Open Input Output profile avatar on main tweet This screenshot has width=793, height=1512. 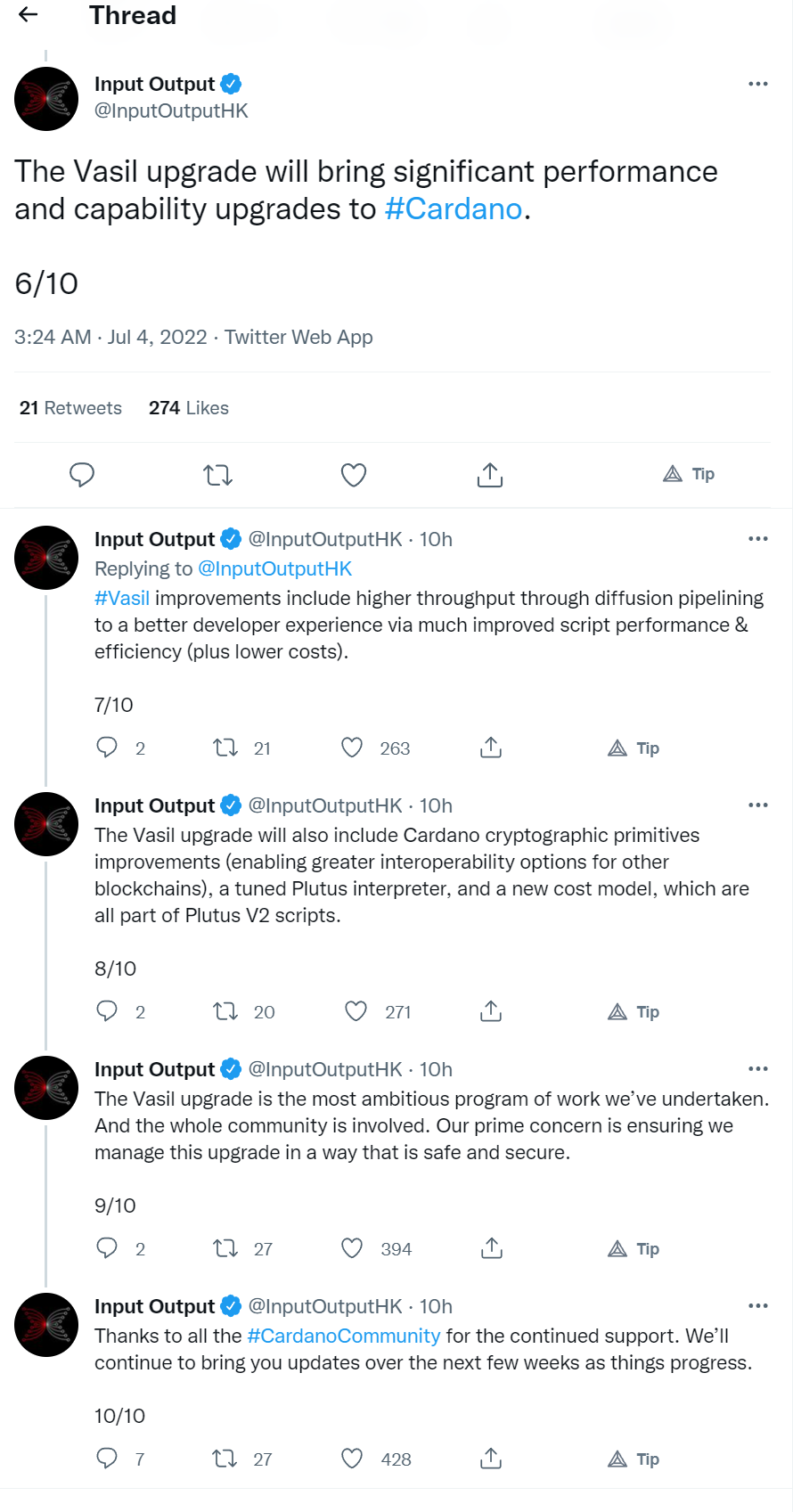[x=46, y=99]
